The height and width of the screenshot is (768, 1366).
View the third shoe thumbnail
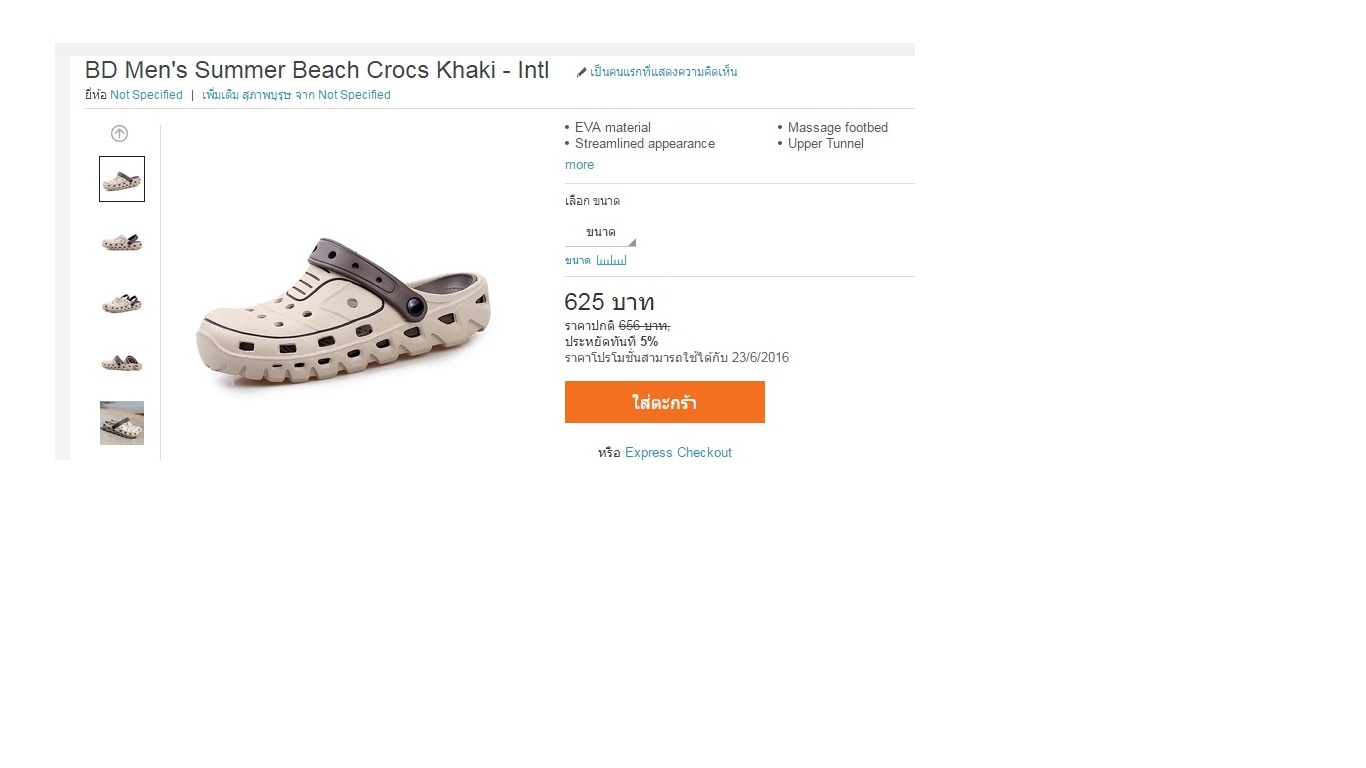[x=122, y=302]
